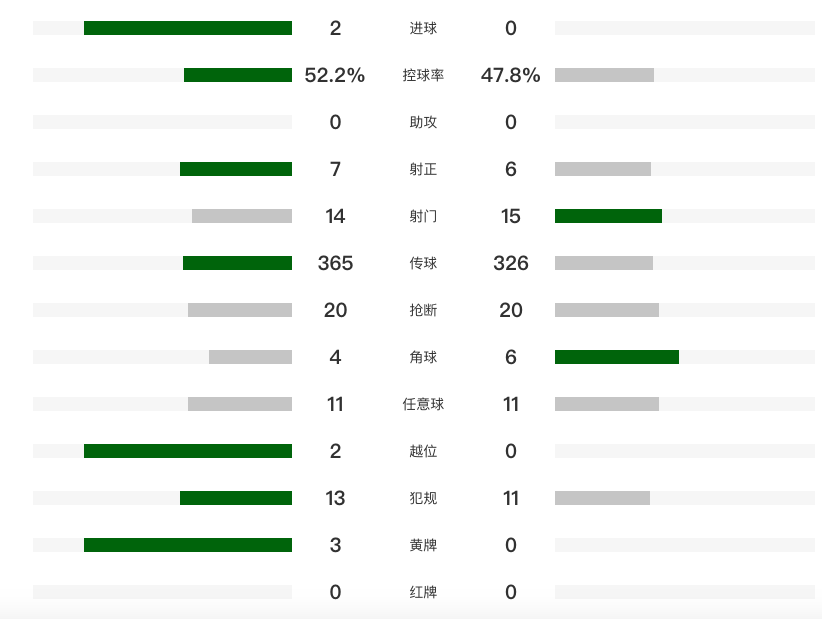
Task: Click the 黄牌 stat label
Action: [423, 545]
